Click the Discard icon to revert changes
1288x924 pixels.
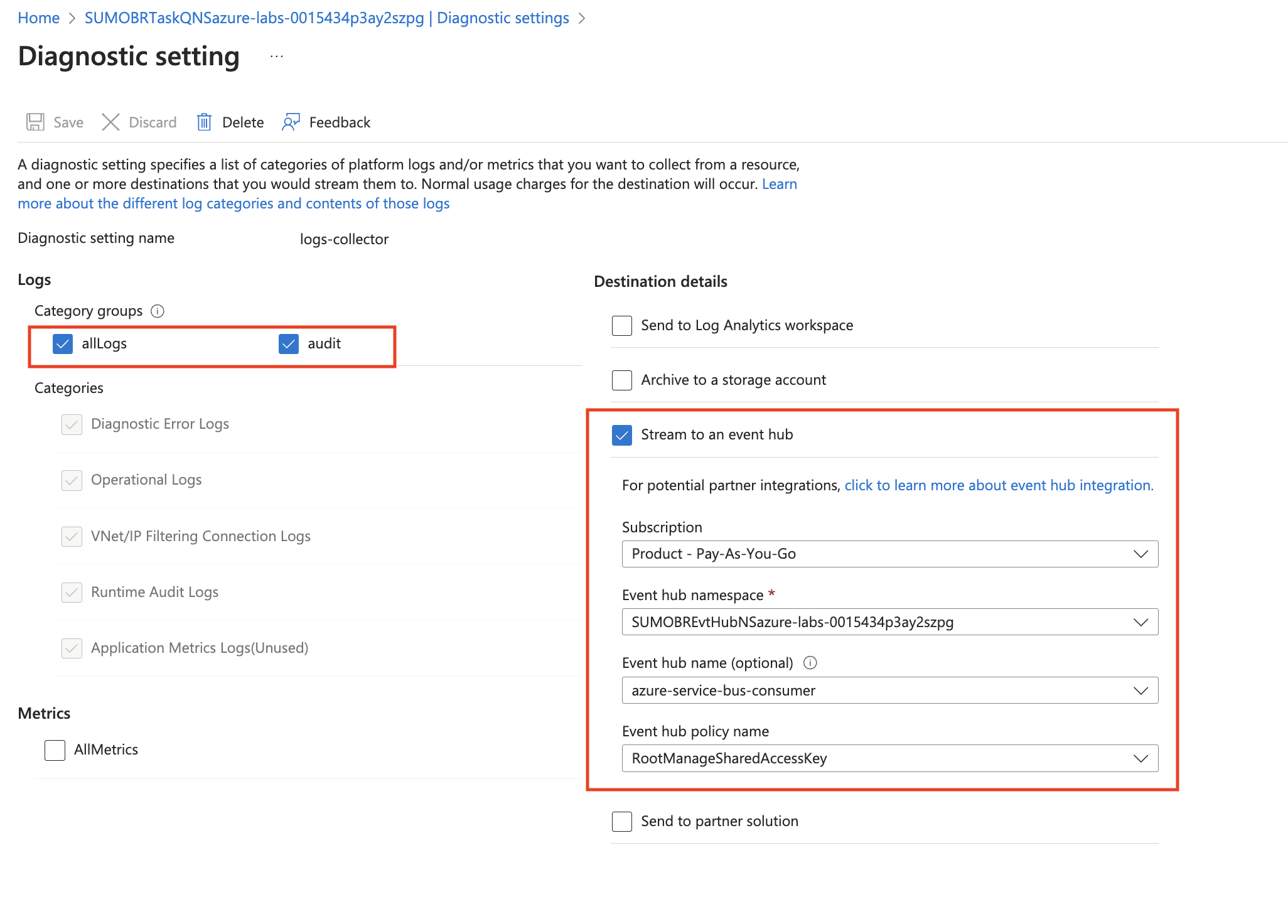tap(110, 122)
